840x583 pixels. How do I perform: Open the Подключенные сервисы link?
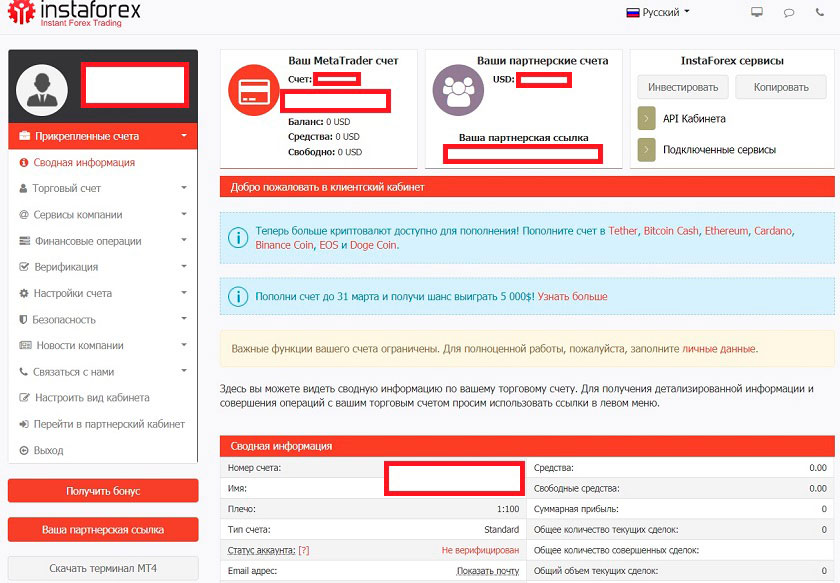[x=719, y=150]
